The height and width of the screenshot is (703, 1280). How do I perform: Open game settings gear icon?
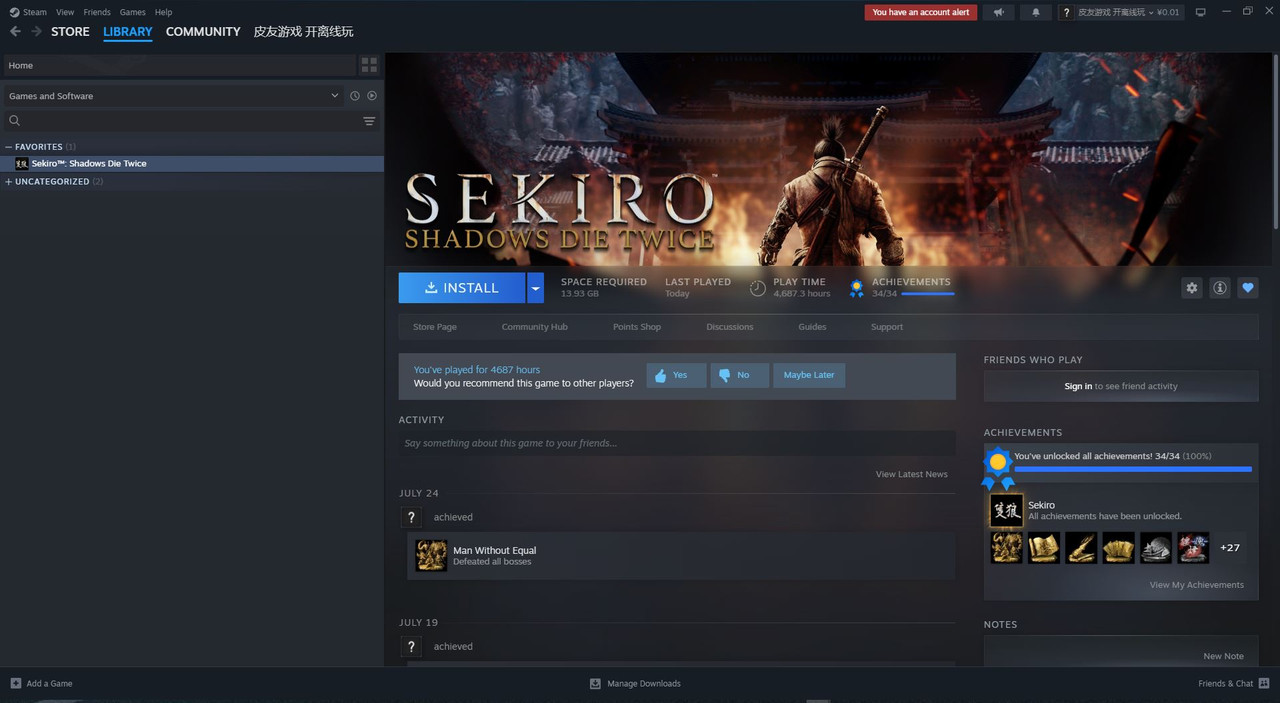[x=1192, y=288]
